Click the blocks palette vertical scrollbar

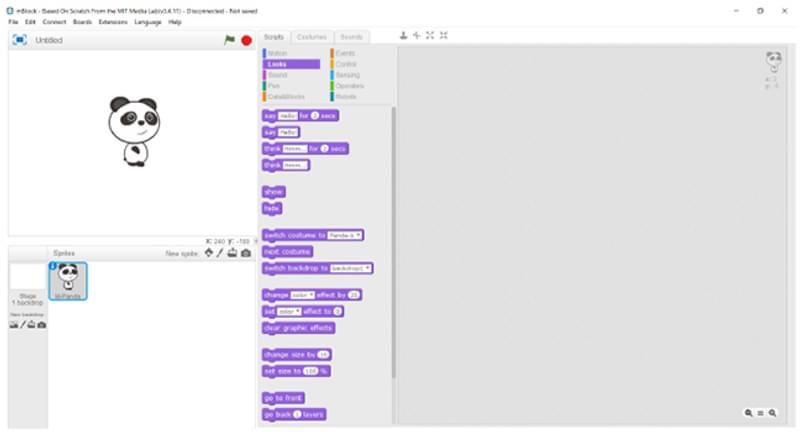[393, 243]
